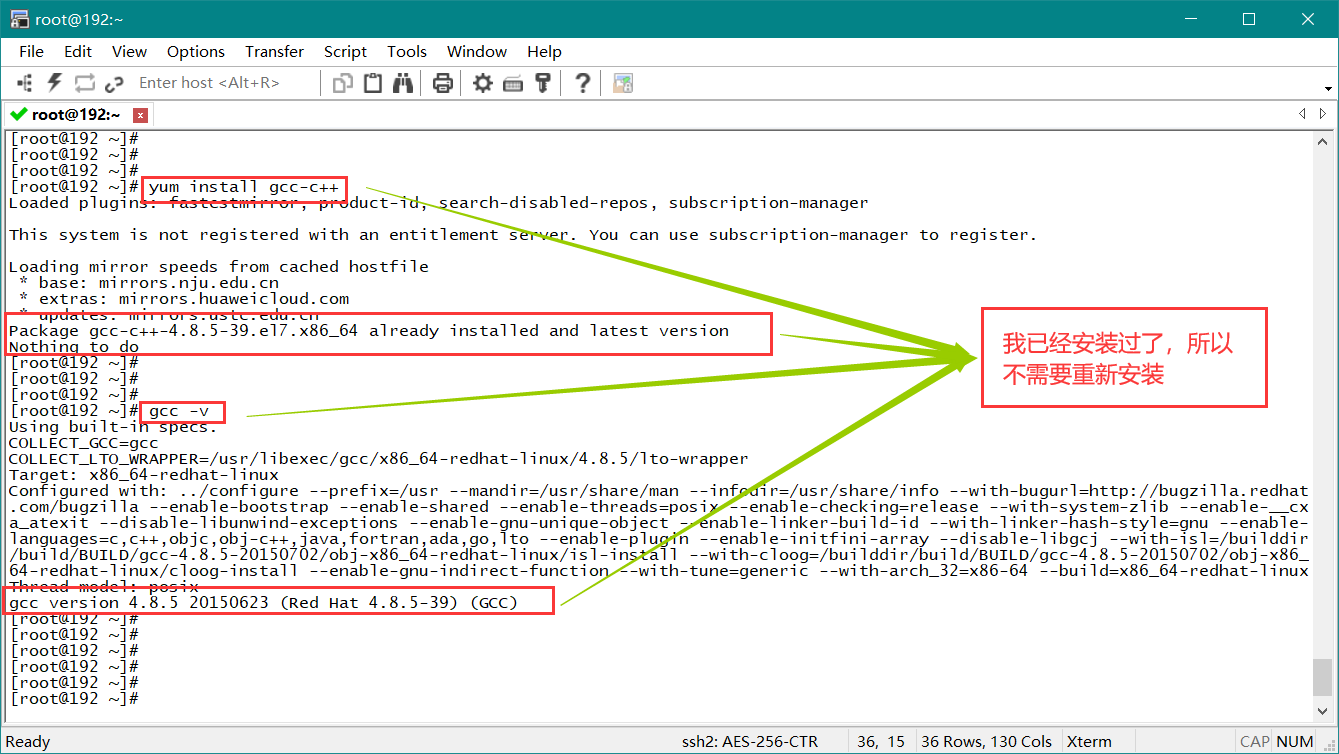The height and width of the screenshot is (754, 1339).
Task: Open the Transfer menu
Action: 274,52
